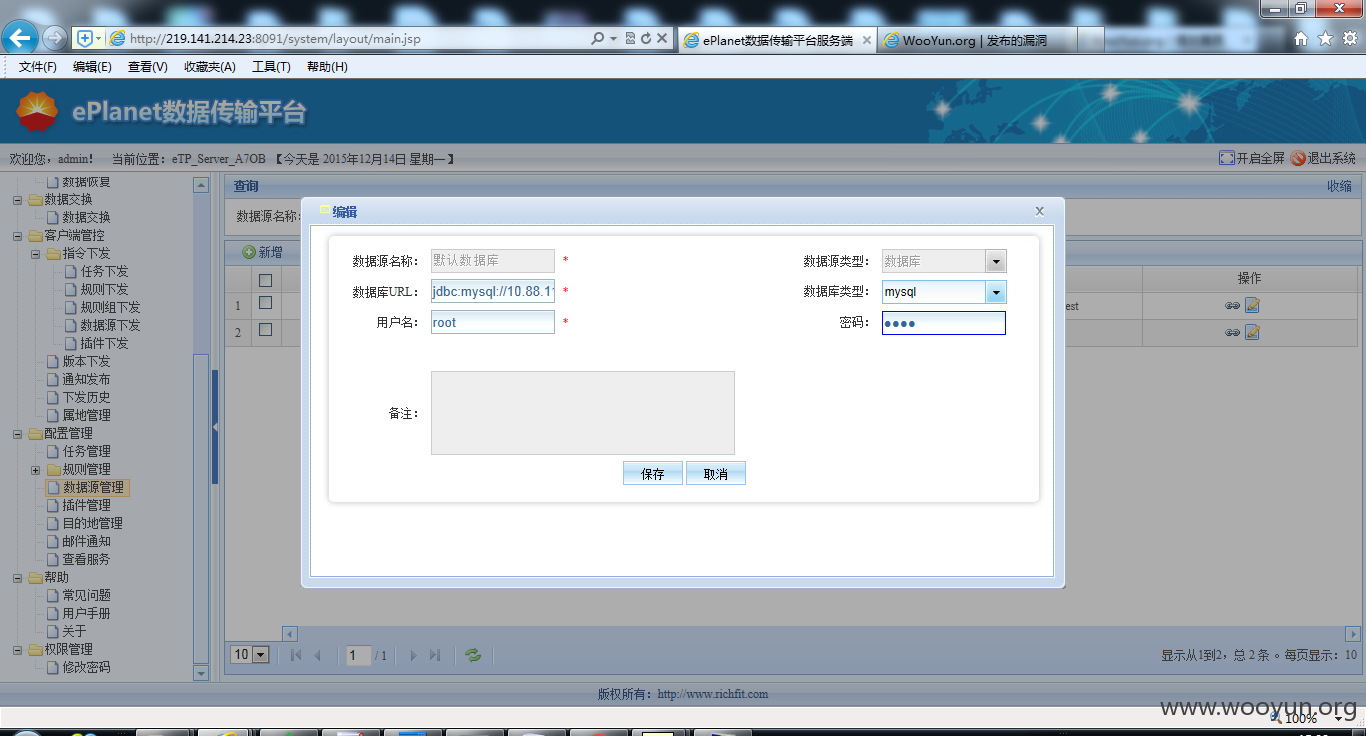Click 数据库URL input field
Viewport: 1366px width, 736px height.
tap(493, 292)
